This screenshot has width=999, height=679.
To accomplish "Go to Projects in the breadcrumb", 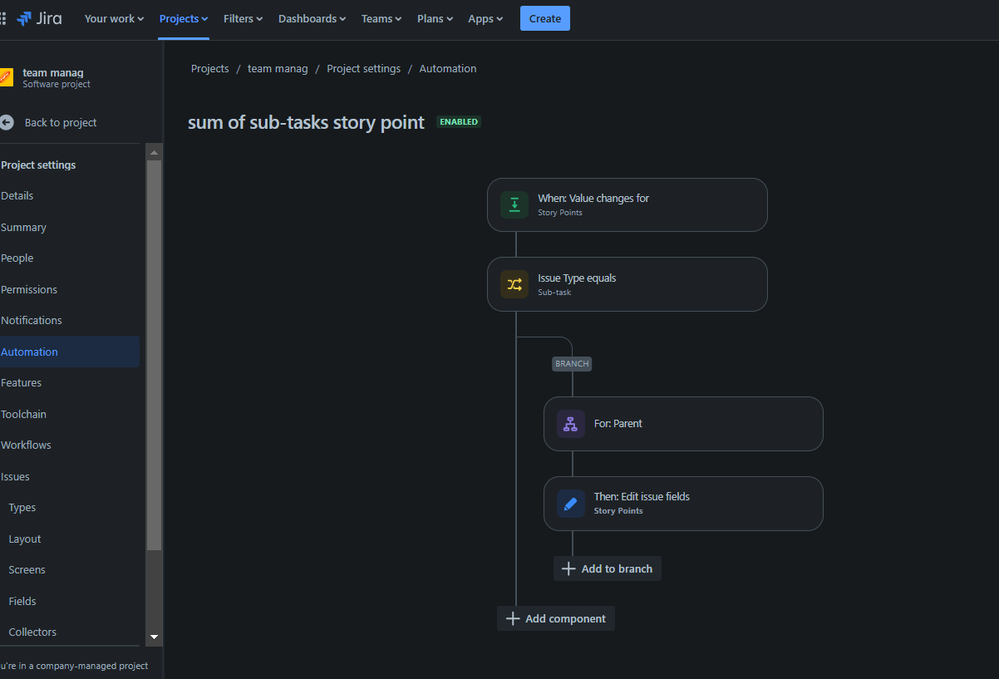I will [x=210, y=68].
